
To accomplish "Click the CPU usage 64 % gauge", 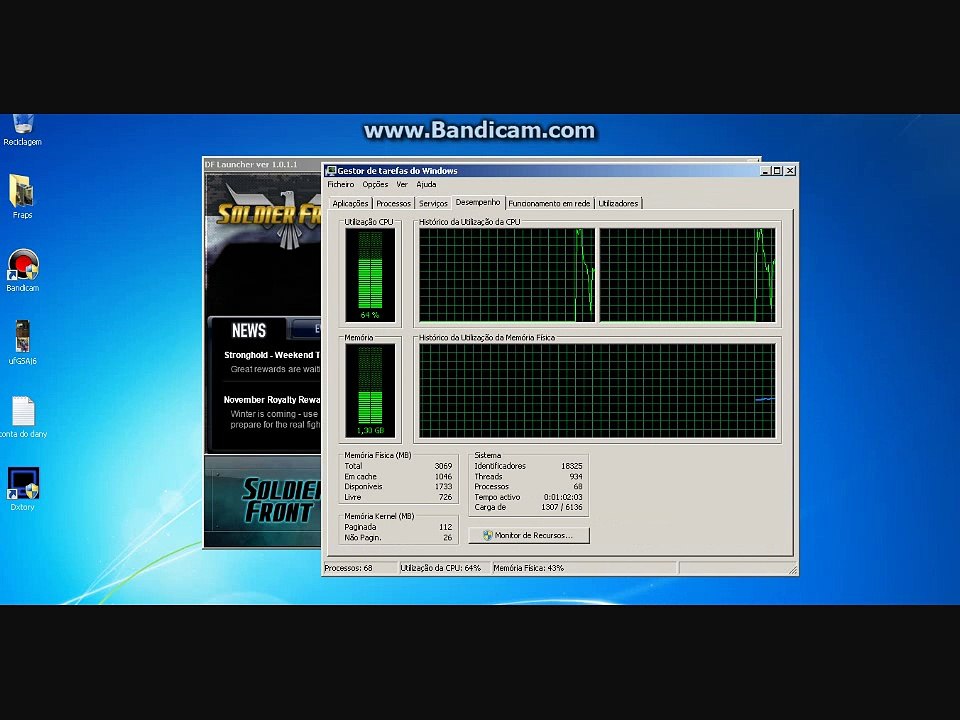I will tap(370, 275).
